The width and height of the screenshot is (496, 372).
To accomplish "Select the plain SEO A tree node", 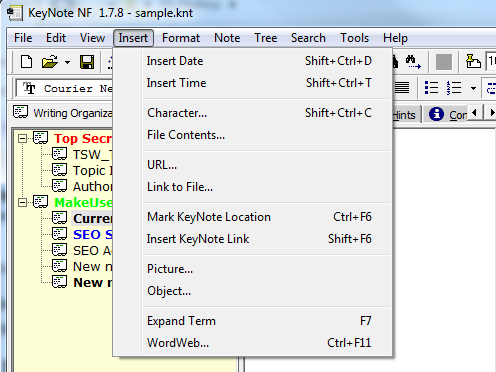I will (x=93, y=250).
